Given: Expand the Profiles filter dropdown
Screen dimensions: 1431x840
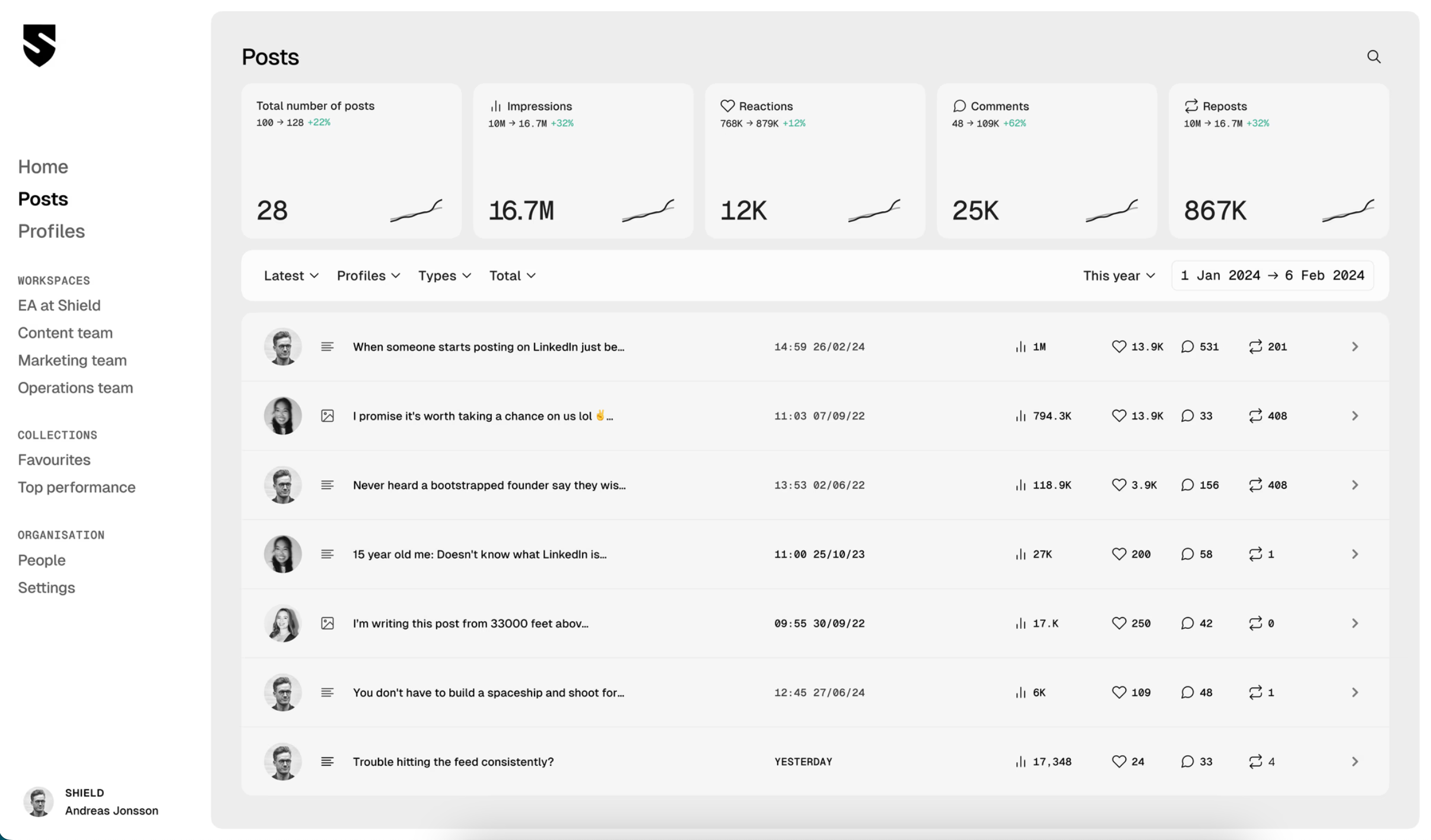Looking at the screenshot, I should [368, 276].
